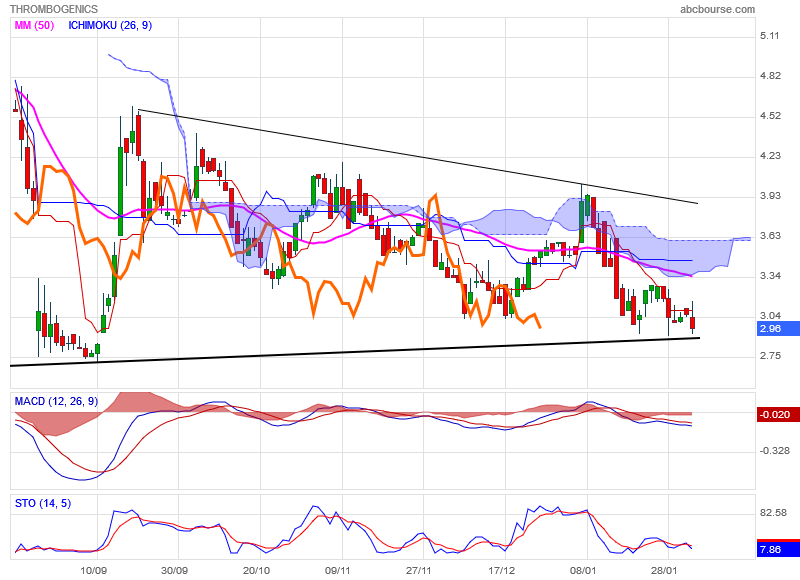Click the 30/09 date label
800x580 pixels.
click(174, 570)
